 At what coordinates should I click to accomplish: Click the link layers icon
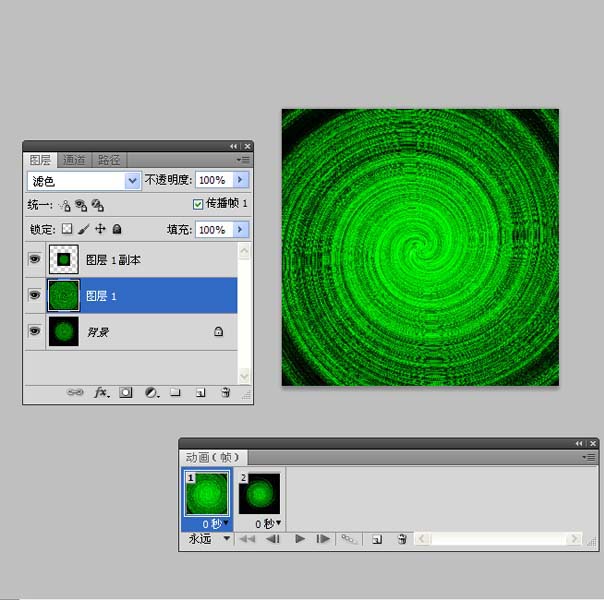point(75,392)
